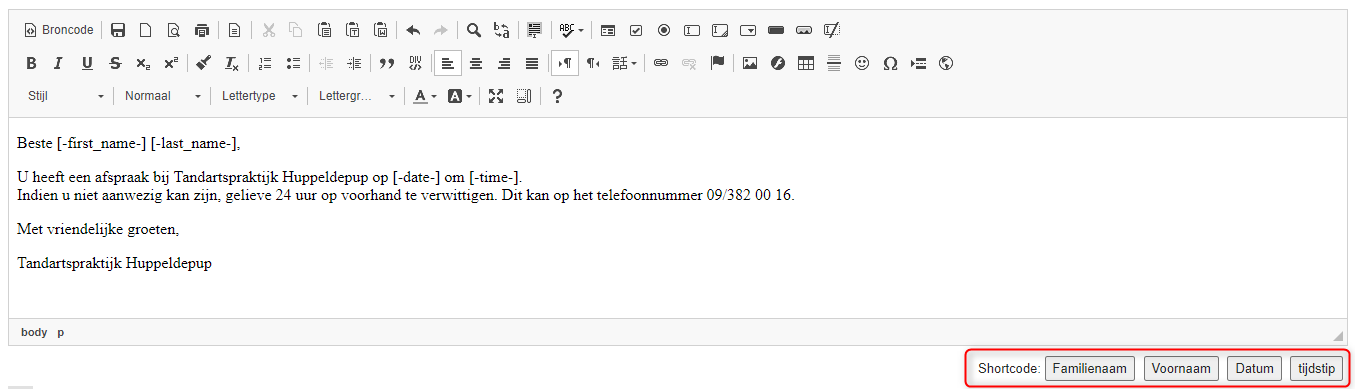Insert a hidden field
The height and width of the screenshot is (389, 1355).
832,30
